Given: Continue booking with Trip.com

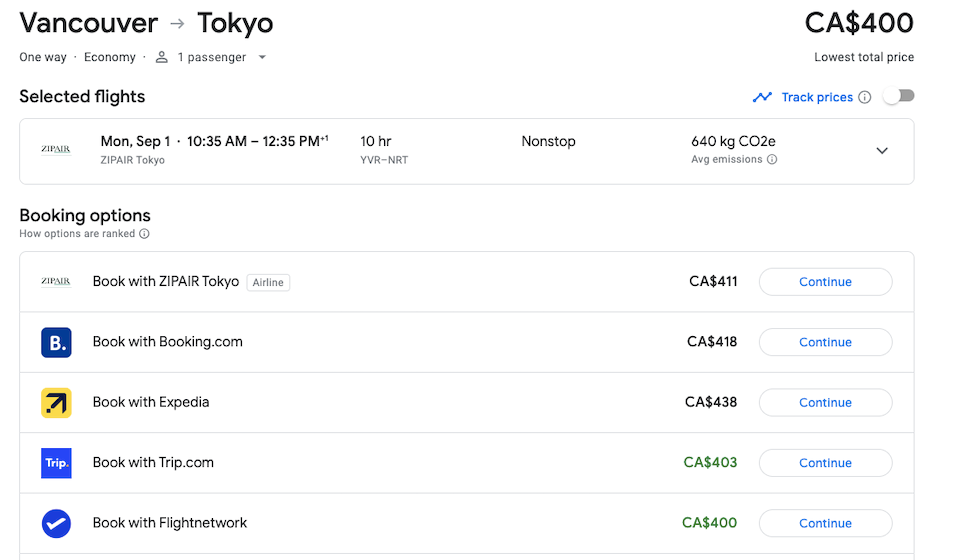Looking at the screenshot, I should (825, 463).
